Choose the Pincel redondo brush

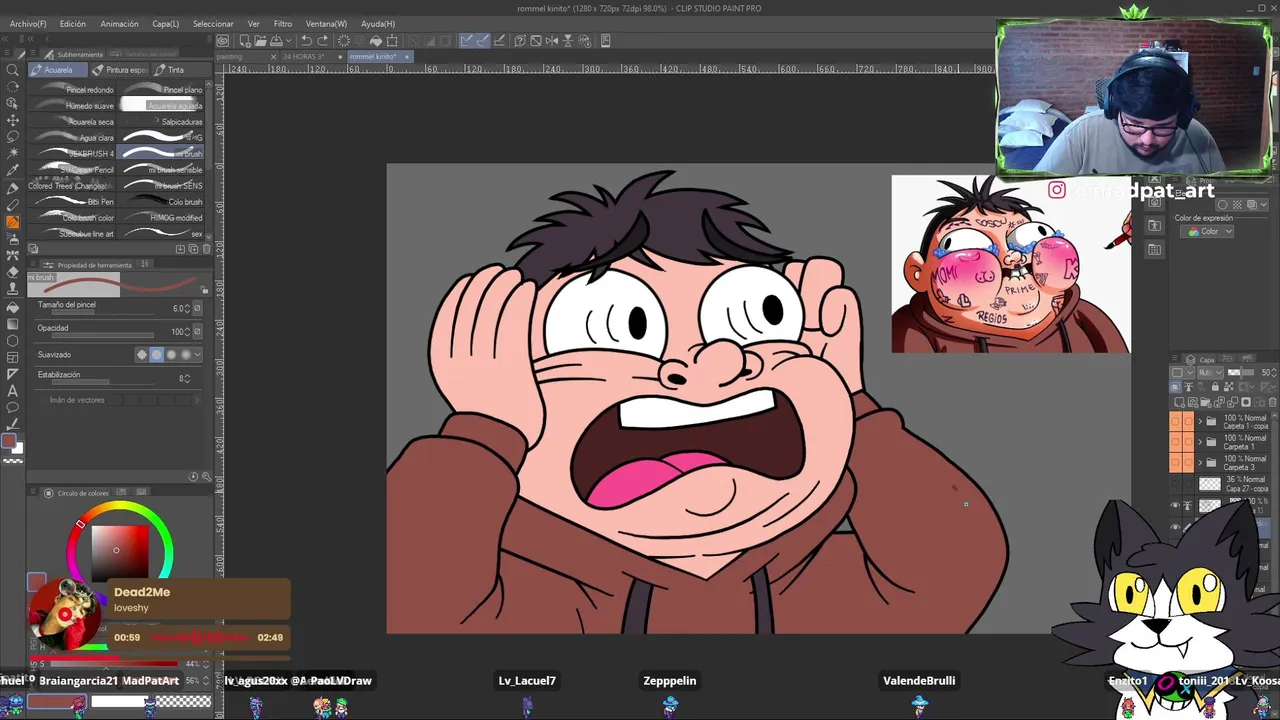pos(74,90)
